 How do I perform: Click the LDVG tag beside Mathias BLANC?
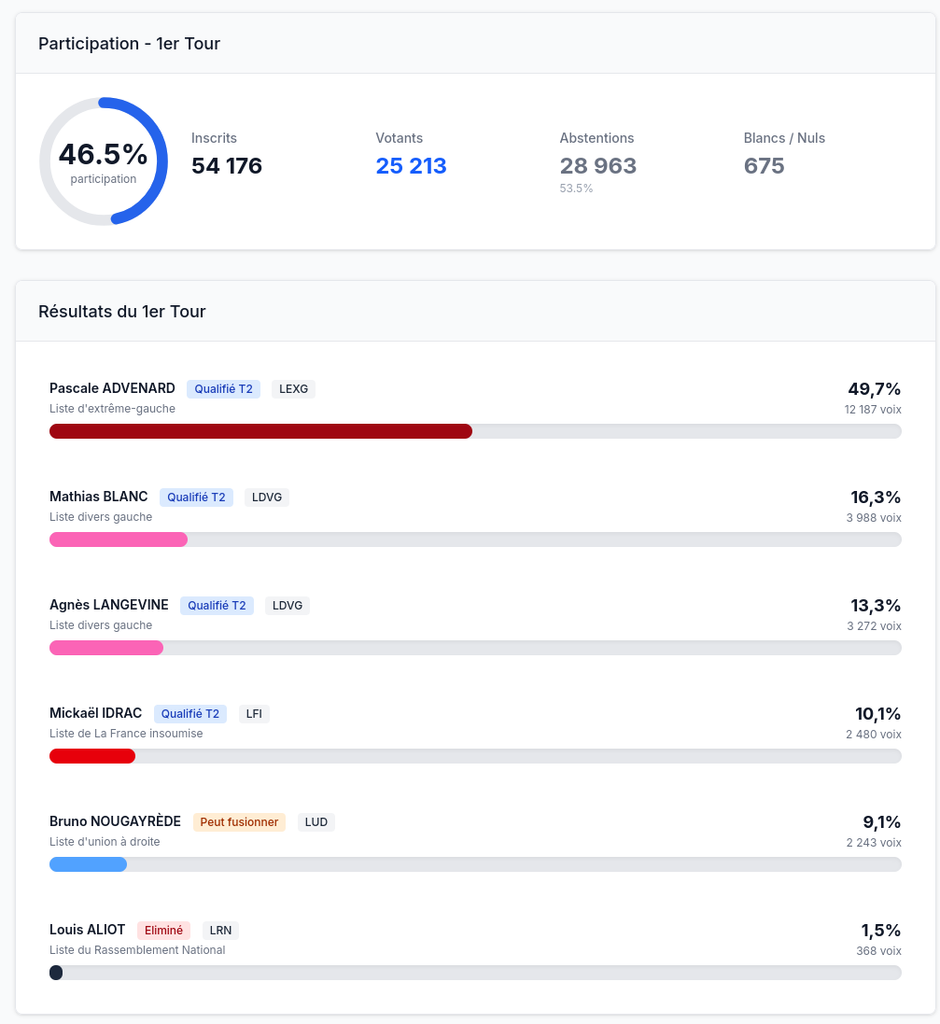267,497
